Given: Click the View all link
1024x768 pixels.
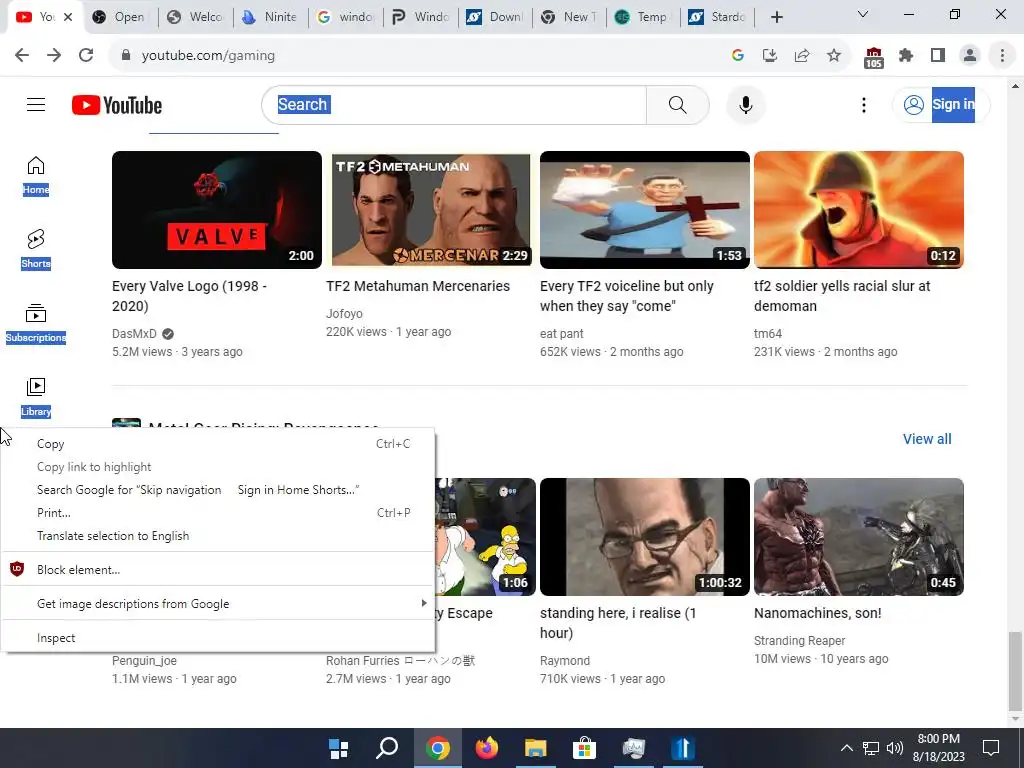Looking at the screenshot, I should (927, 439).
